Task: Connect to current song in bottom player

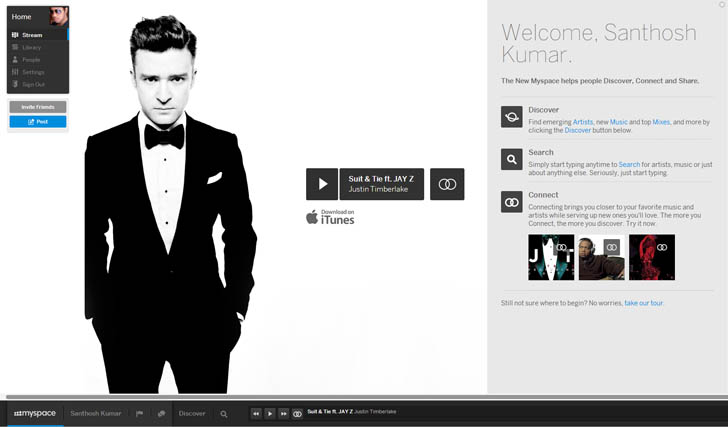Action: [x=298, y=414]
